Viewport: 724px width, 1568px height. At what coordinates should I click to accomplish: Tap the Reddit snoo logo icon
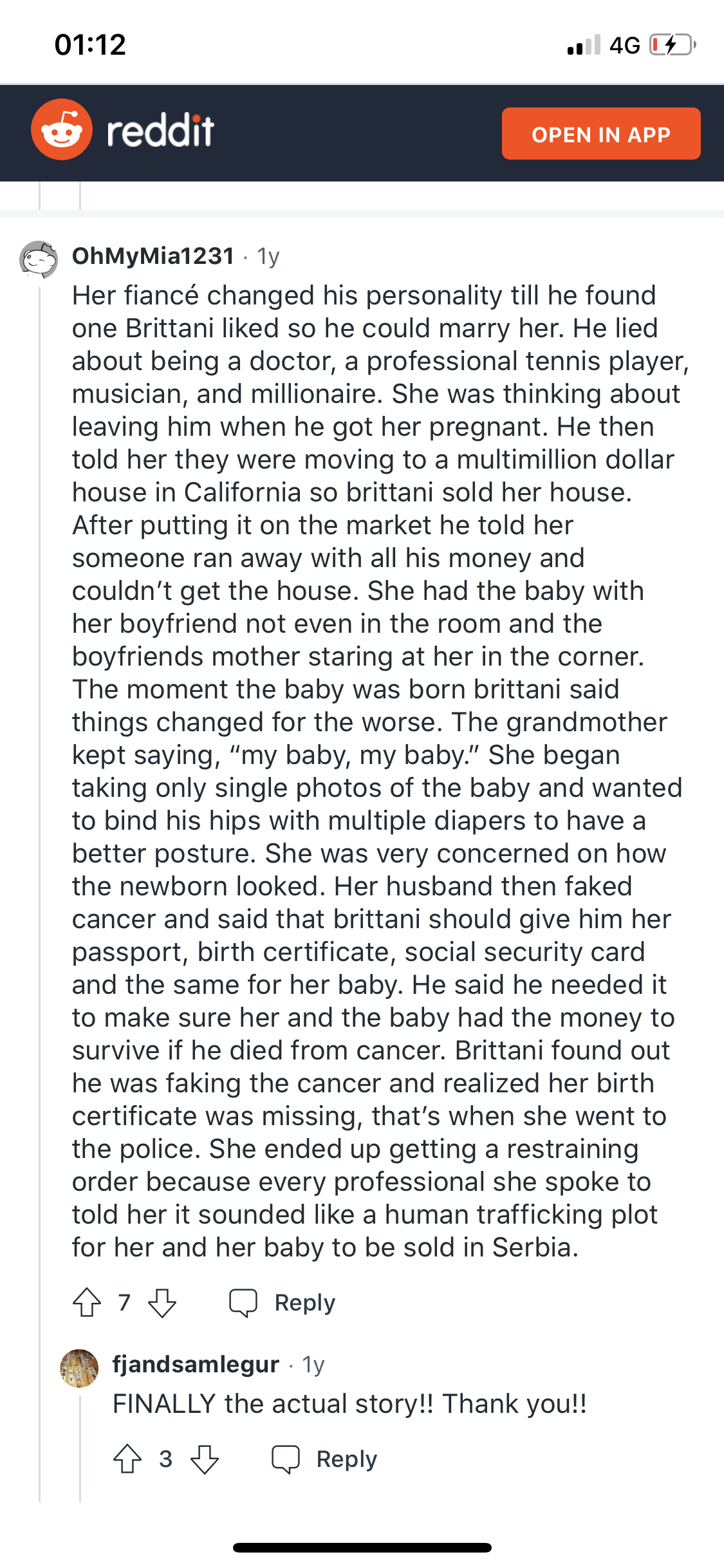click(x=62, y=129)
